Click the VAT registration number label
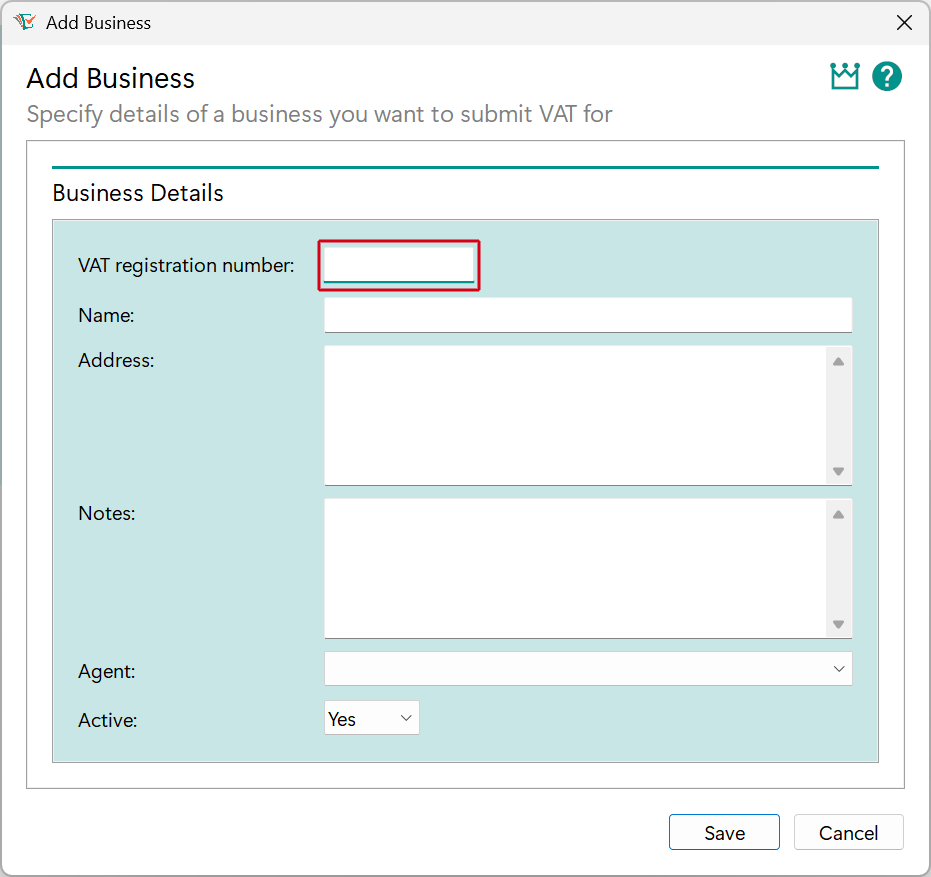This screenshot has width=931, height=877. click(x=186, y=265)
